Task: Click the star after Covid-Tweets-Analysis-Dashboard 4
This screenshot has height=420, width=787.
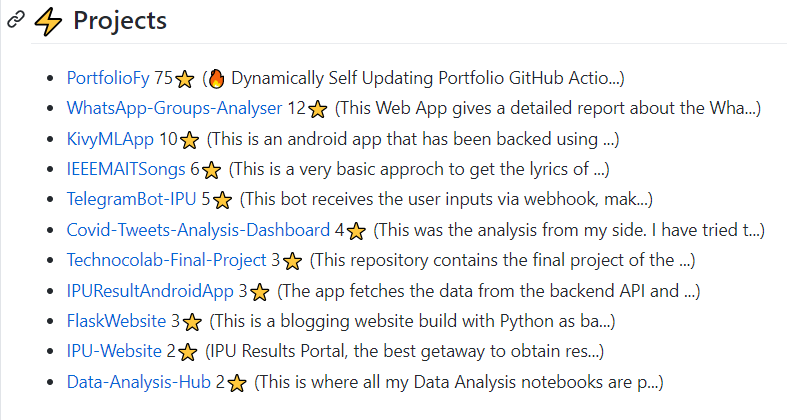Action: pyautogui.click(x=356, y=231)
